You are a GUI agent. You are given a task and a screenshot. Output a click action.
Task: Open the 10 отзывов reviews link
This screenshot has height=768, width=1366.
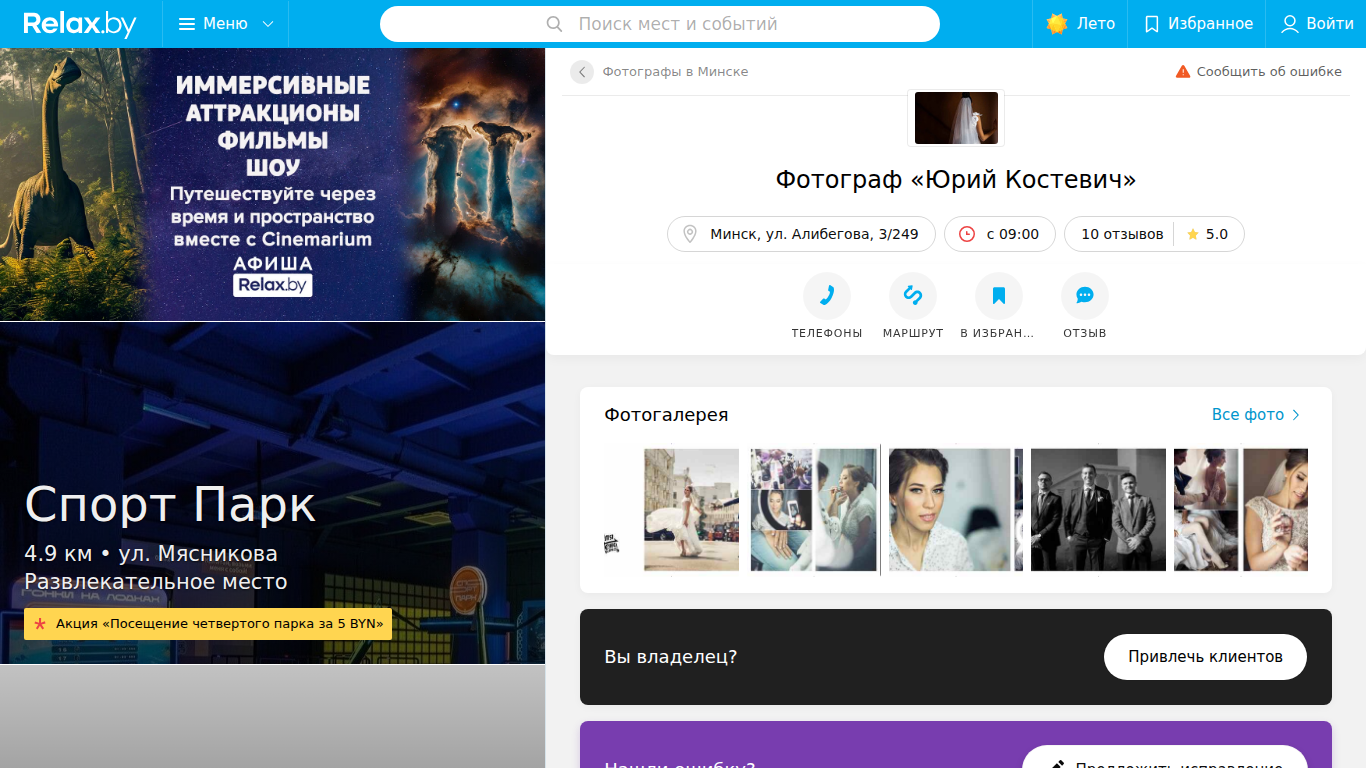point(1122,234)
